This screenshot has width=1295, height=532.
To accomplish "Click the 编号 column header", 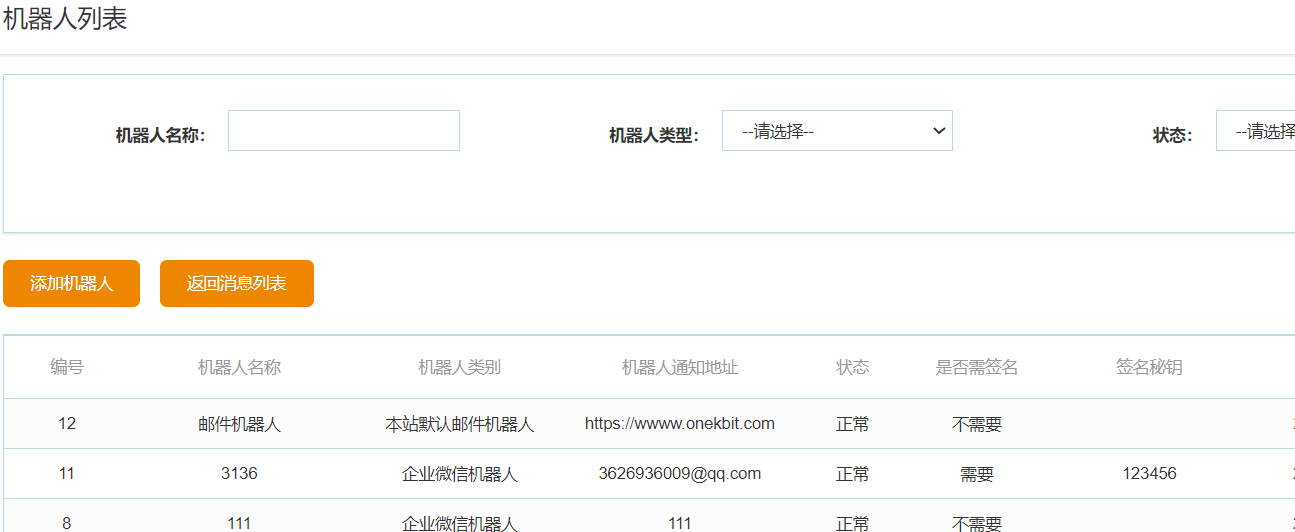I will coord(67,367).
